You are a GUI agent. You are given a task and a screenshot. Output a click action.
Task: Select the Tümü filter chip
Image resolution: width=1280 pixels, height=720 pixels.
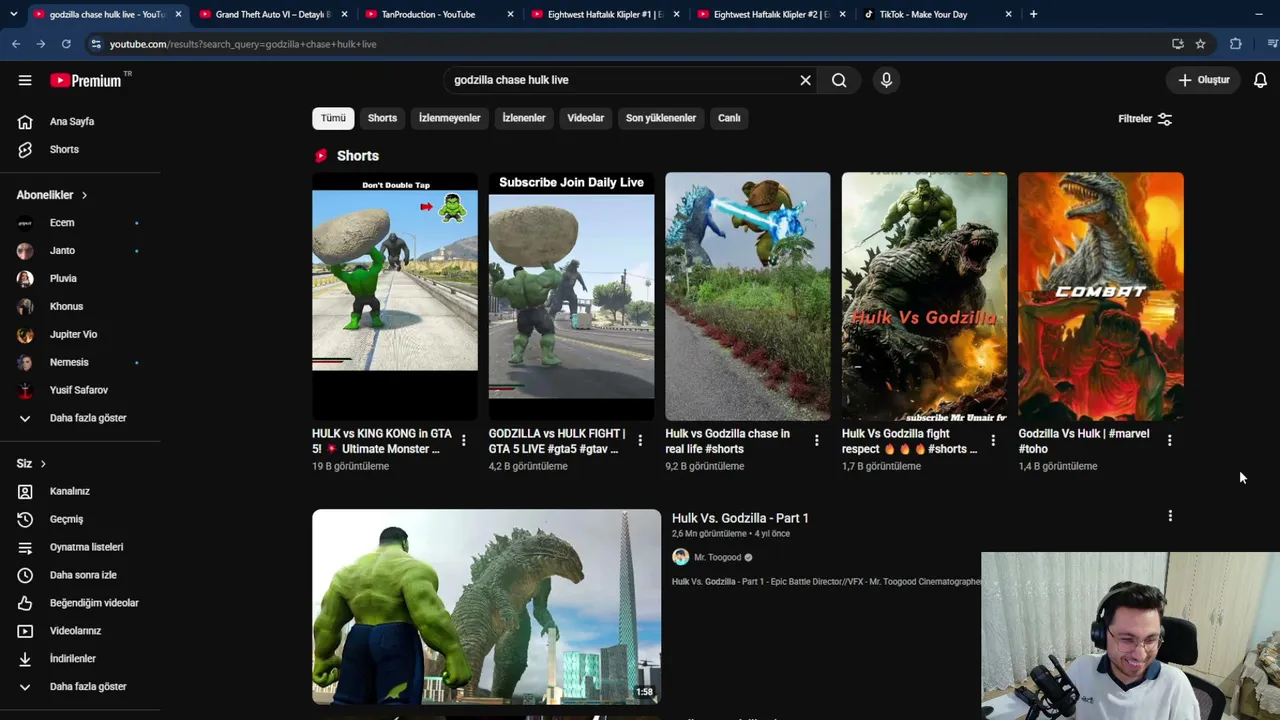[x=333, y=118]
